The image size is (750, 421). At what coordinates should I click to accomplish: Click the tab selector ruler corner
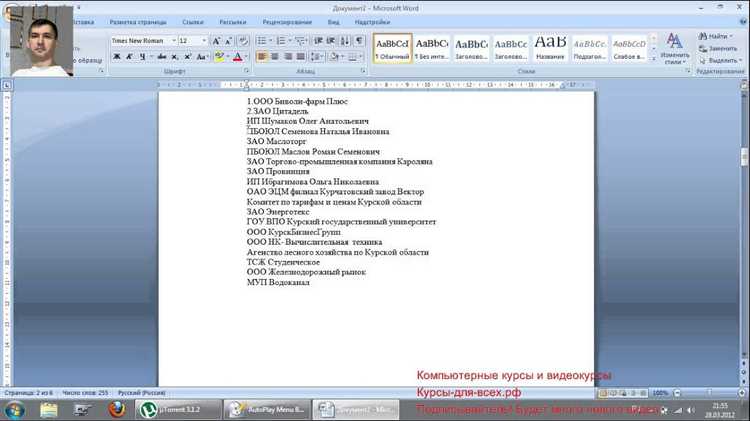click(x=7, y=85)
